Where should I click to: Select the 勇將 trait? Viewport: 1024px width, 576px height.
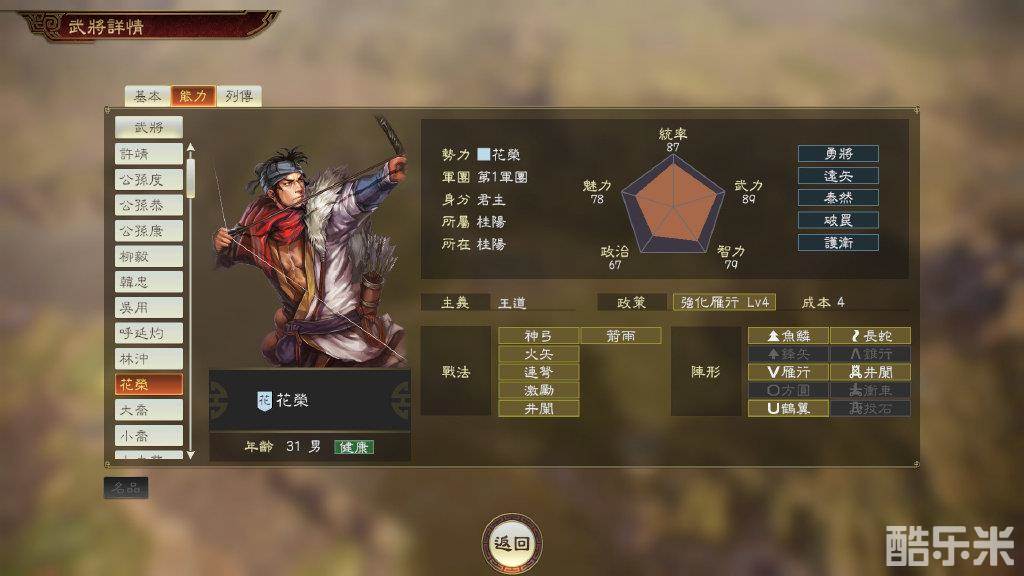(x=838, y=153)
